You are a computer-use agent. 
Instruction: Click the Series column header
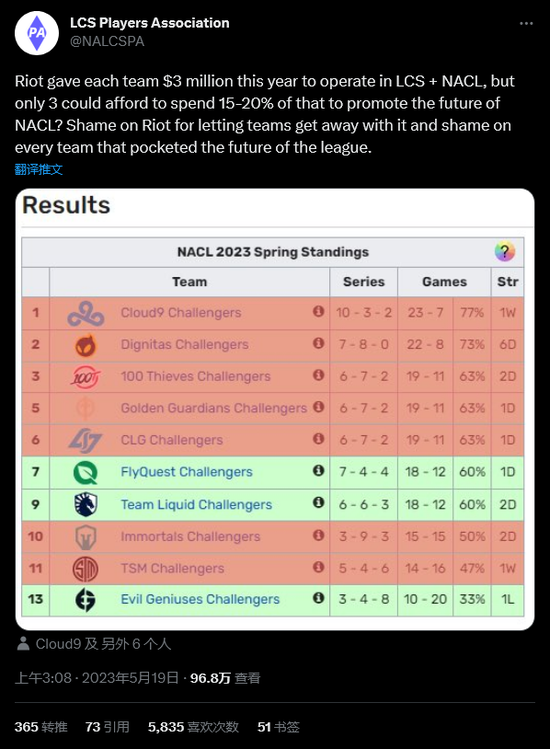[x=364, y=282]
